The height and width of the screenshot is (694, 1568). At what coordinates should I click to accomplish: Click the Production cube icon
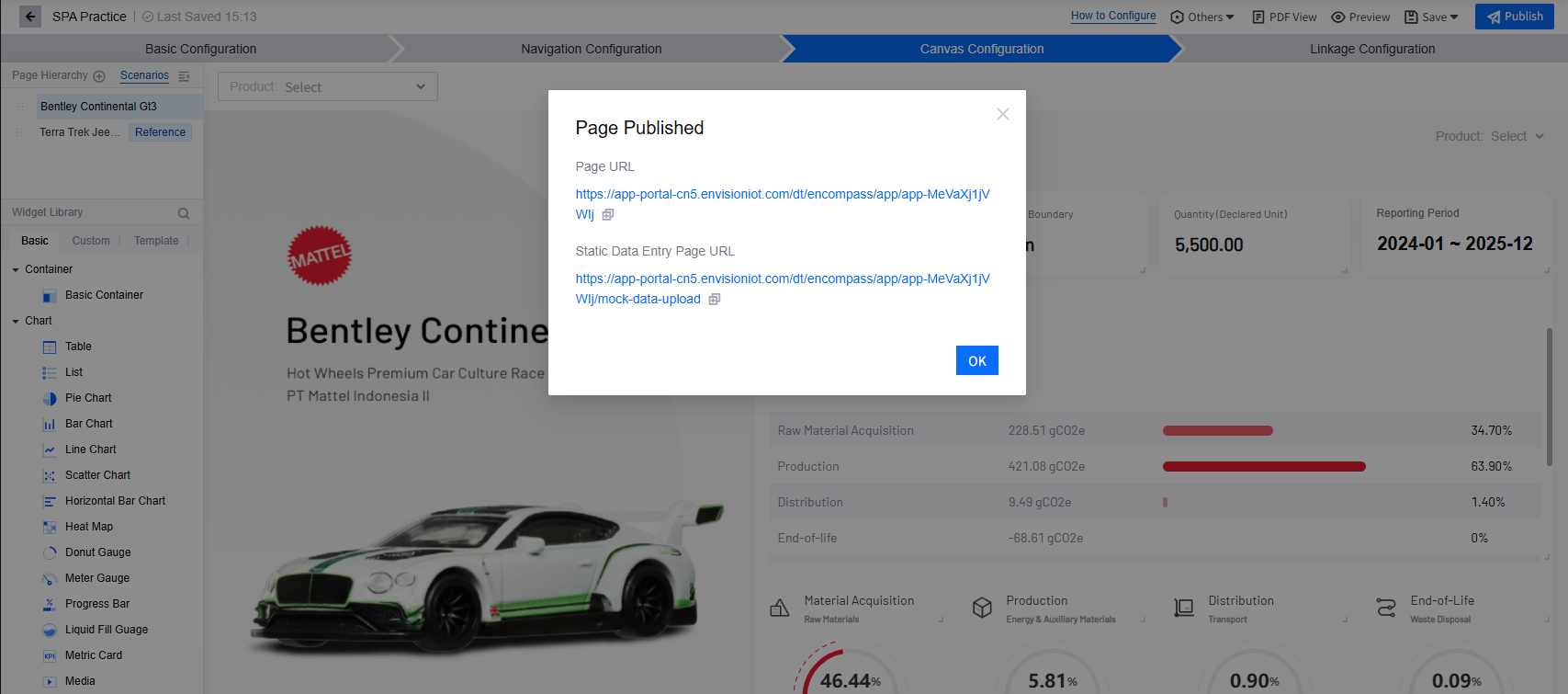click(982, 608)
